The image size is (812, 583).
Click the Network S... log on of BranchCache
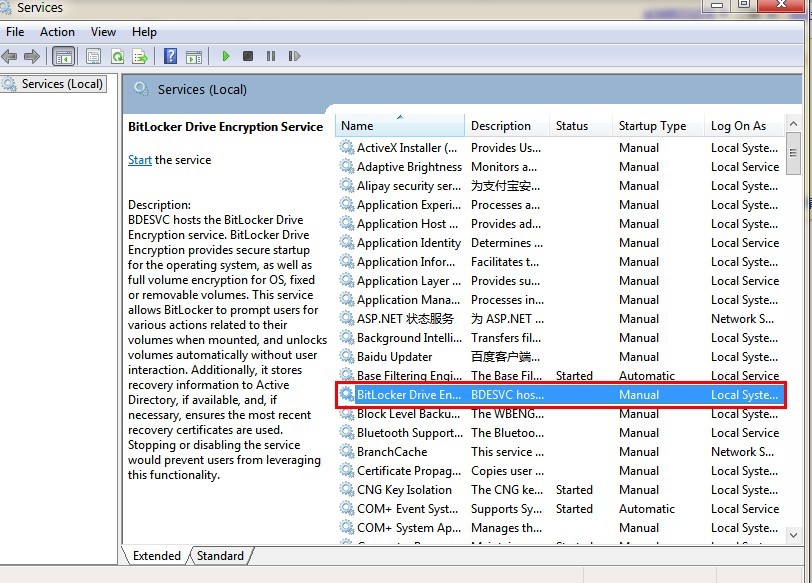point(742,451)
